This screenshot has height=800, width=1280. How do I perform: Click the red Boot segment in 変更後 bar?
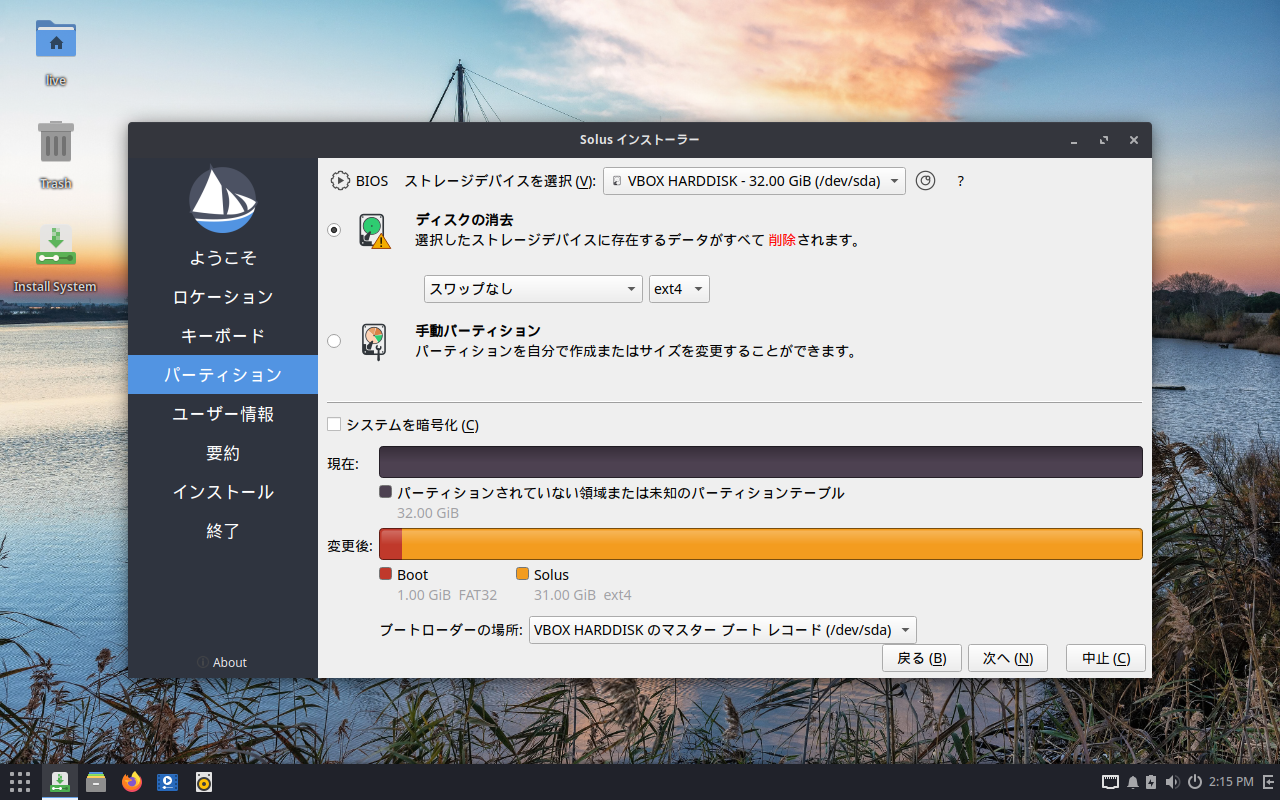click(x=391, y=544)
